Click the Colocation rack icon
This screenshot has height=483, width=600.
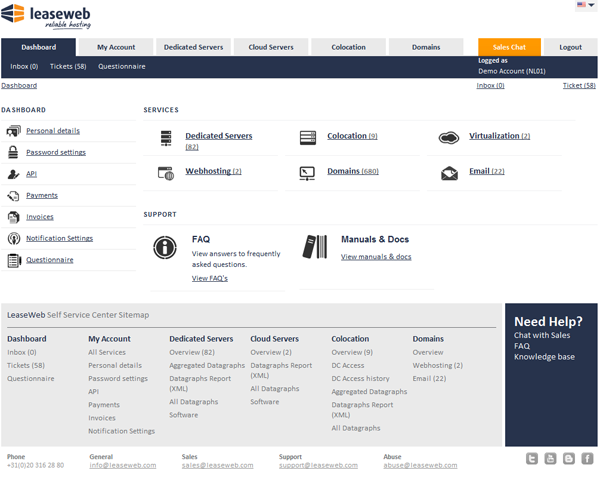click(x=308, y=137)
